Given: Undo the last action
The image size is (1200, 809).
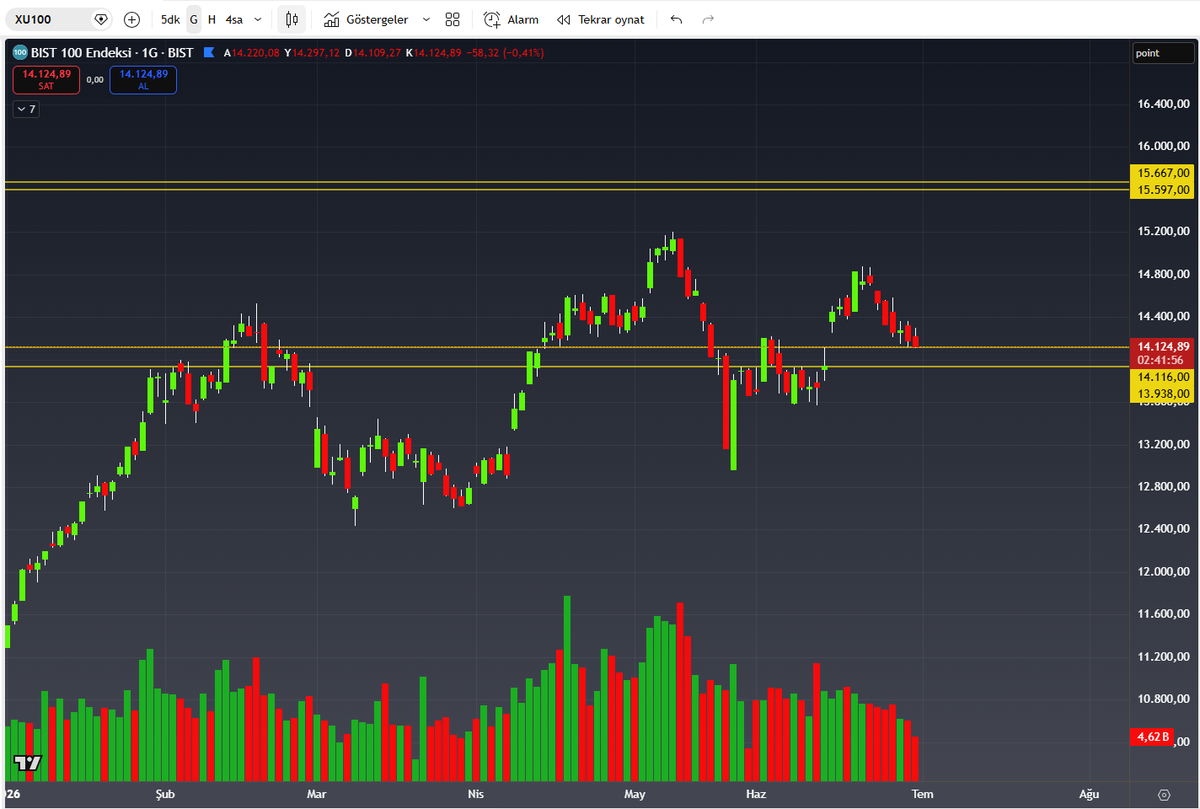Looking at the screenshot, I should (677, 19).
